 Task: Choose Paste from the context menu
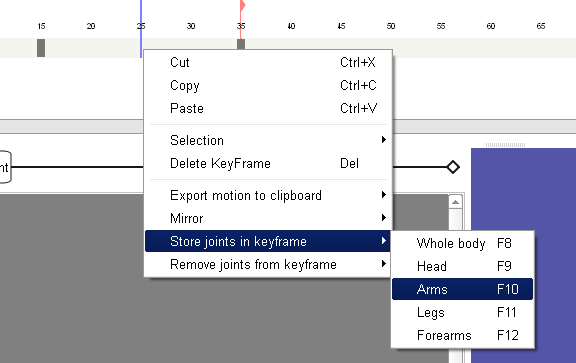click(268, 109)
